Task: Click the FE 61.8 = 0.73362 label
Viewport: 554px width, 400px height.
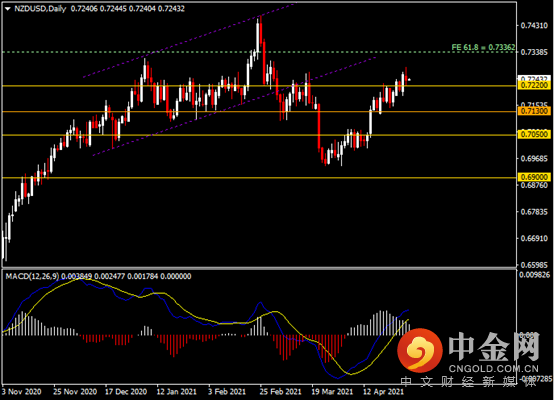Action: click(x=483, y=47)
